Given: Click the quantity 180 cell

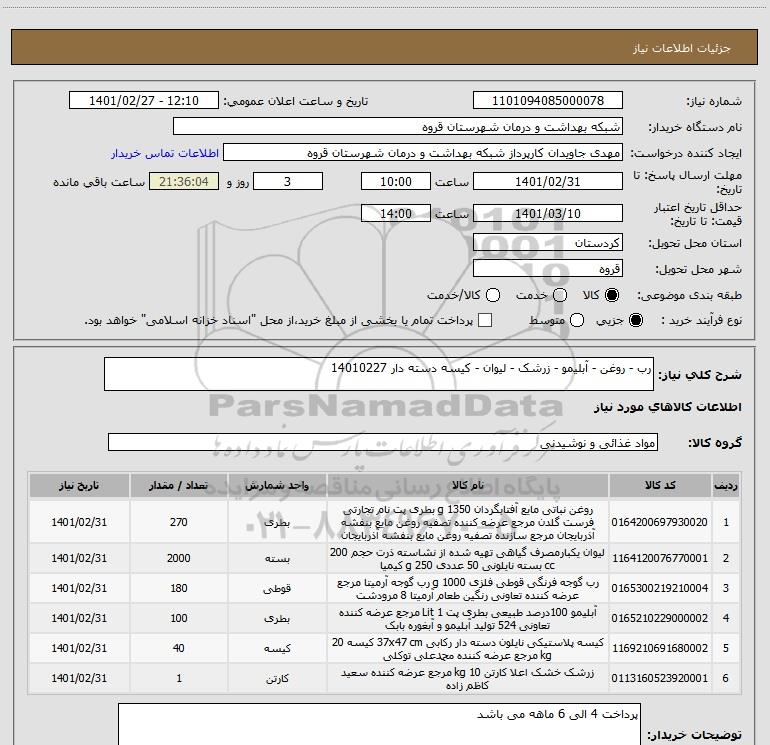Looking at the screenshot, I should [179, 588].
